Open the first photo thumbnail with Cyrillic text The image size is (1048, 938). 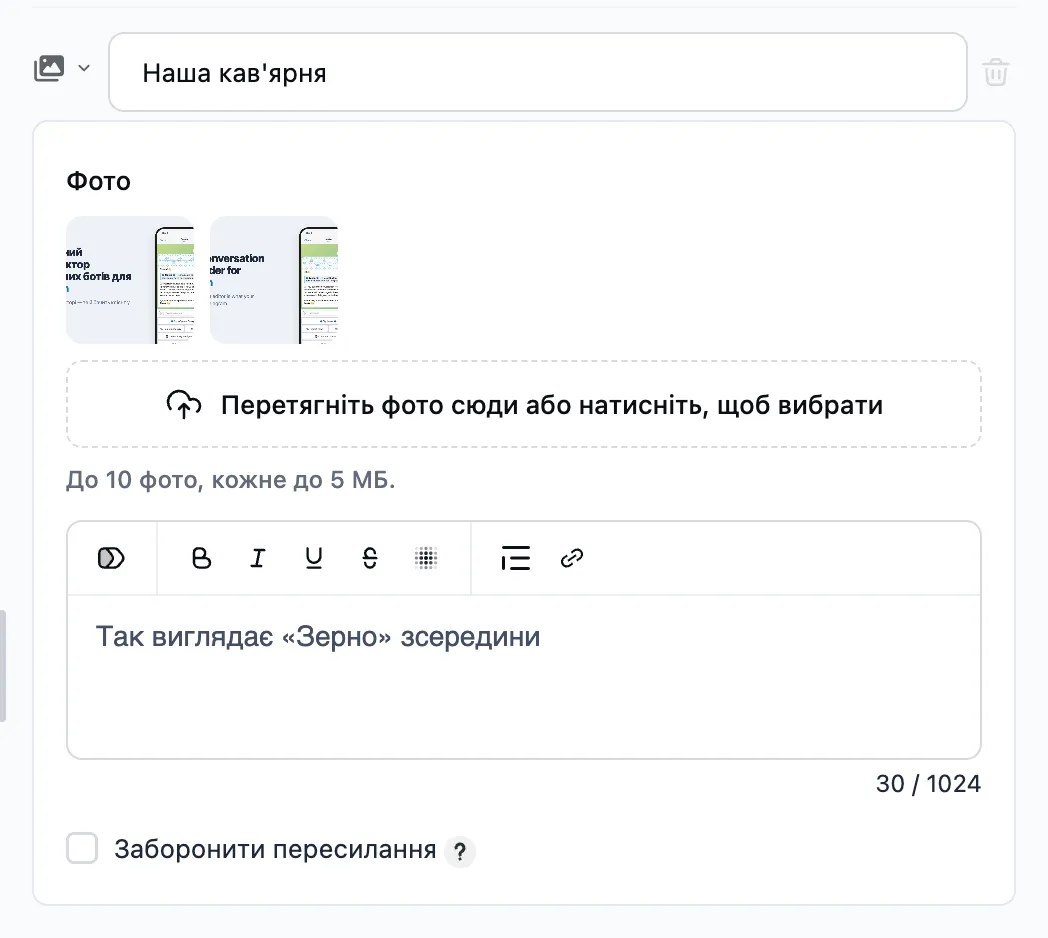130,279
